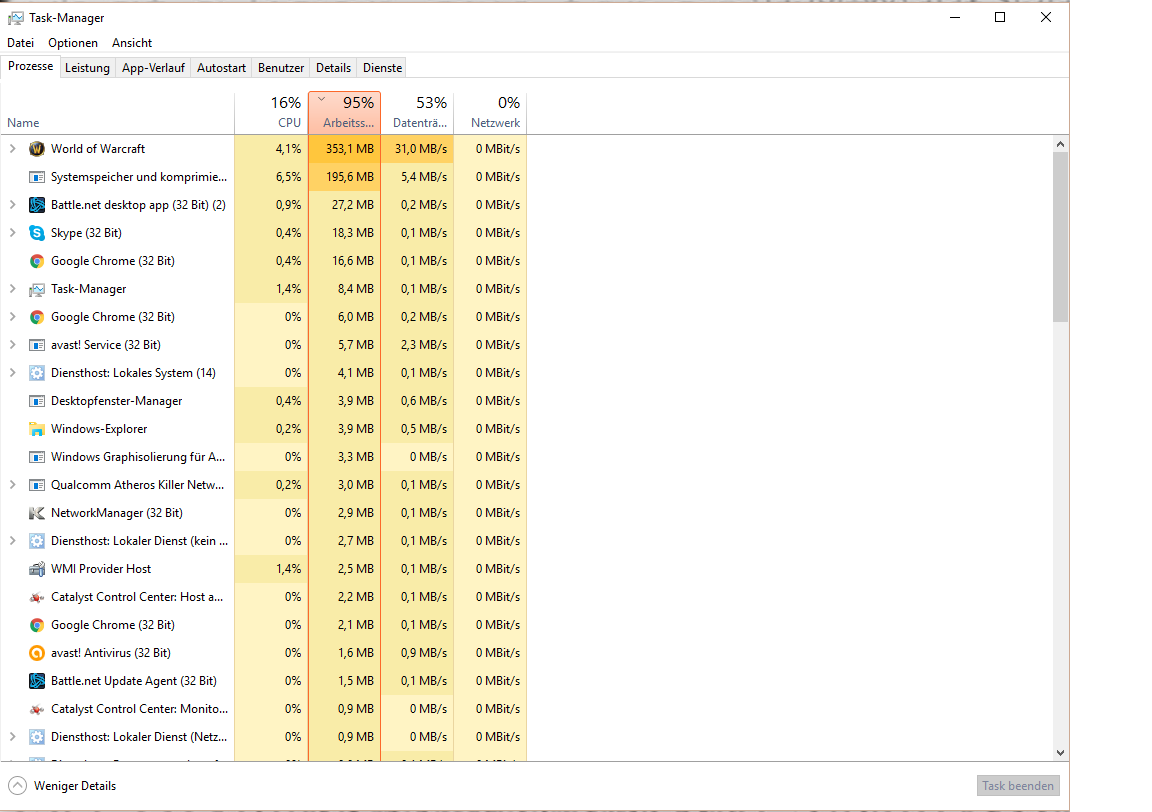Expand the World of Warcraft process
Image resolution: width=1152 pixels, height=812 pixels.
[12, 148]
